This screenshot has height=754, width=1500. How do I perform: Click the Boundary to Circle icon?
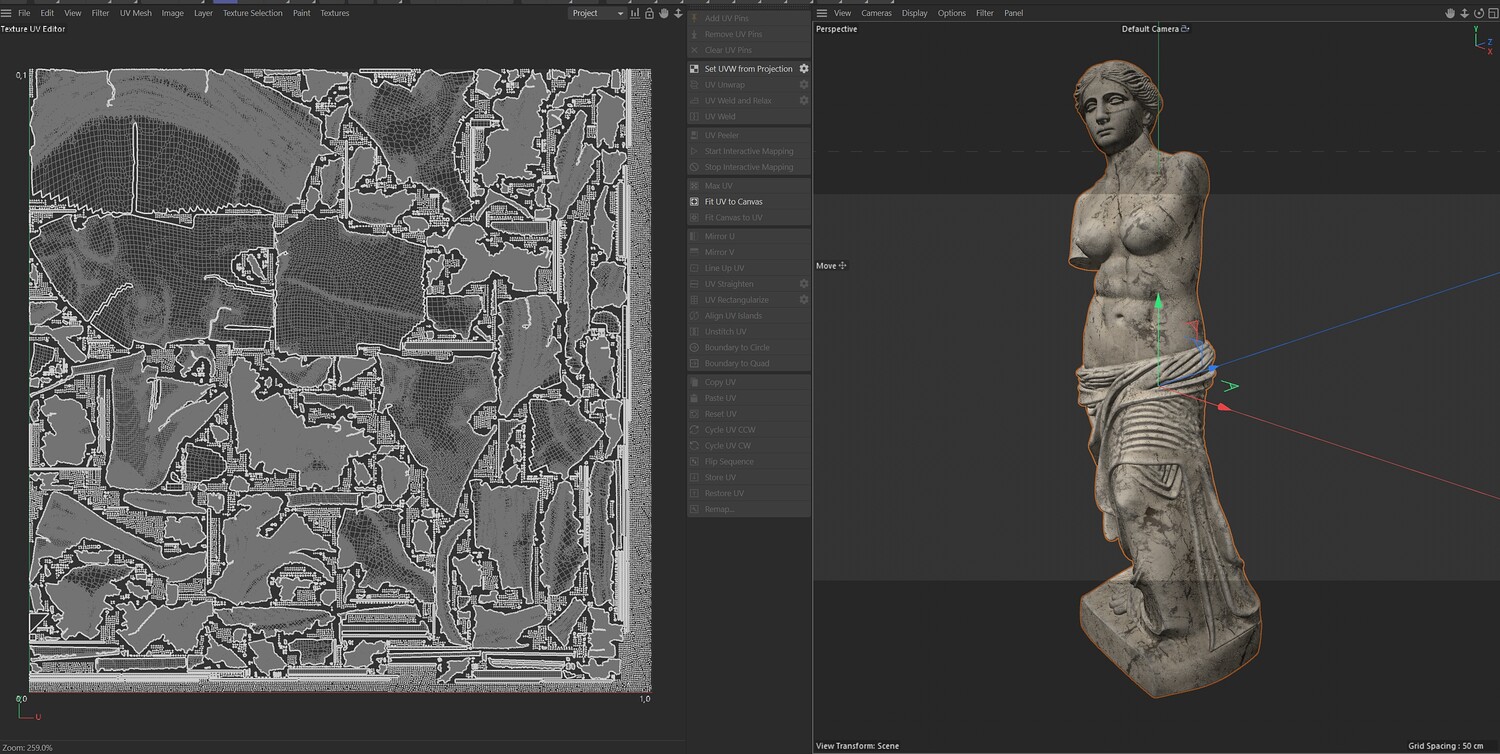pyautogui.click(x=695, y=347)
